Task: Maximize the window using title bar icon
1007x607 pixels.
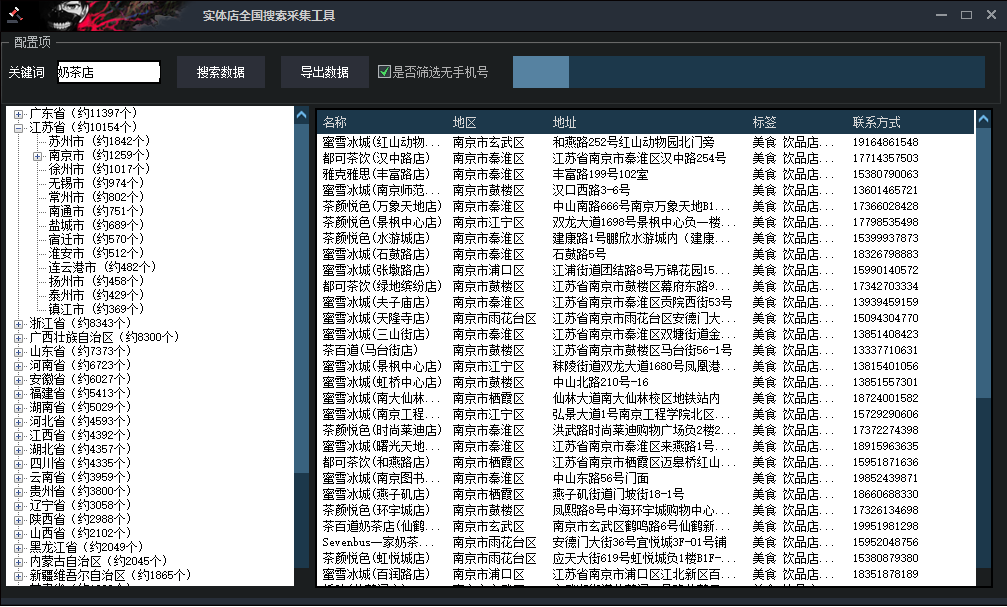Action: coord(966,15)
